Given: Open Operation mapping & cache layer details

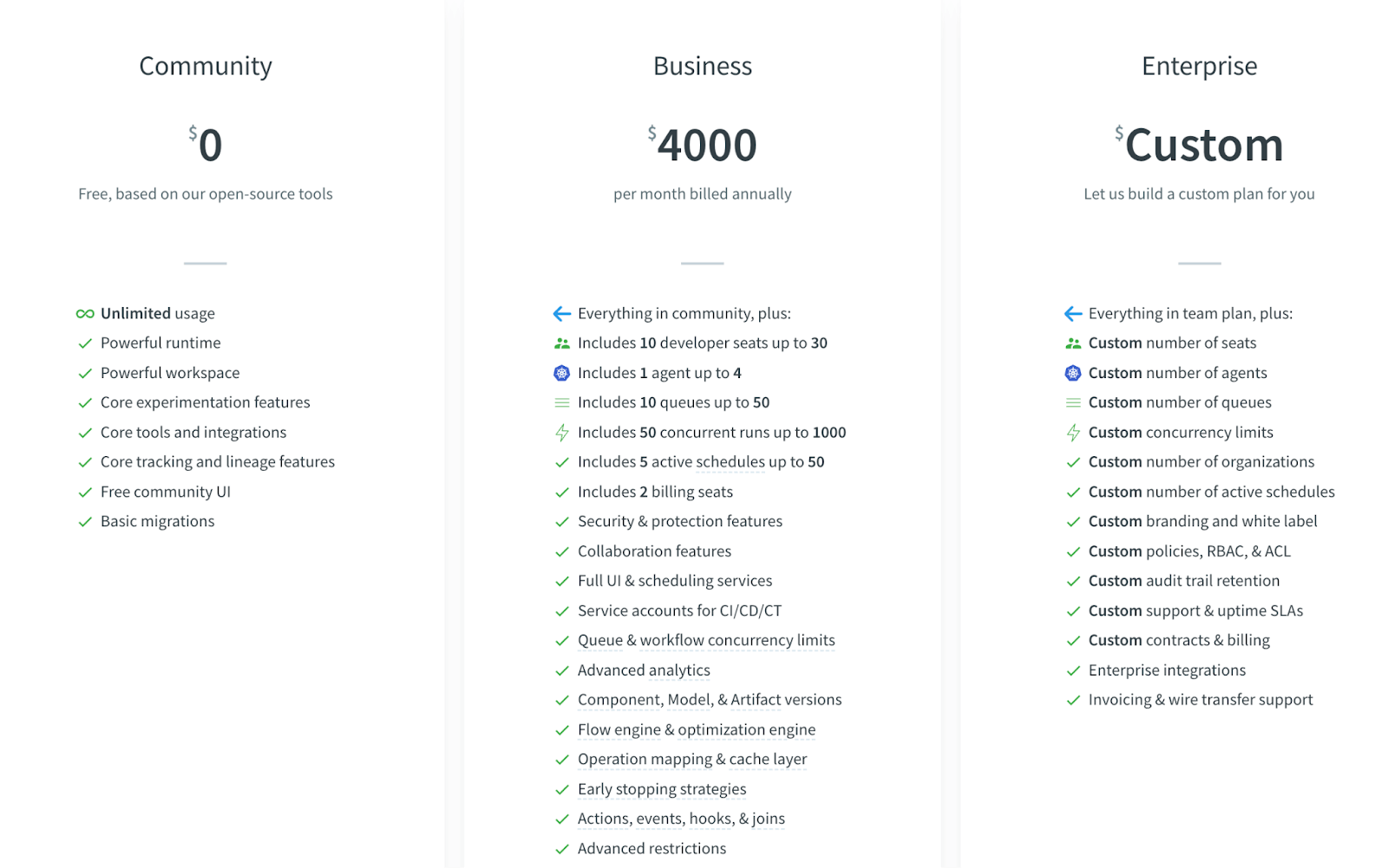Looking at the screenshot, I should 692,759.
